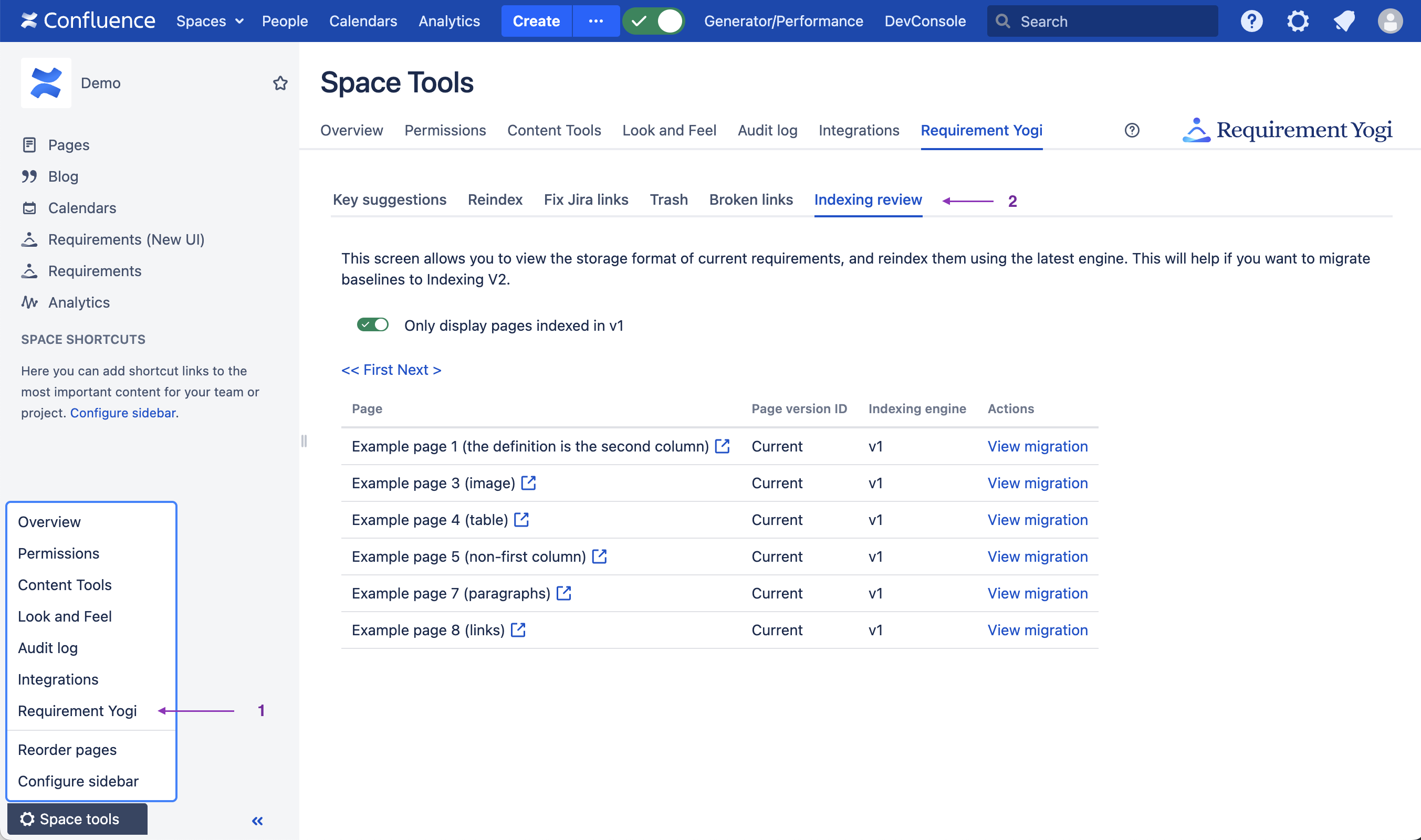Collapse sidebar with double chevron icon
The height and width of the screenshot is (840, 1421).
click(258, 820)
